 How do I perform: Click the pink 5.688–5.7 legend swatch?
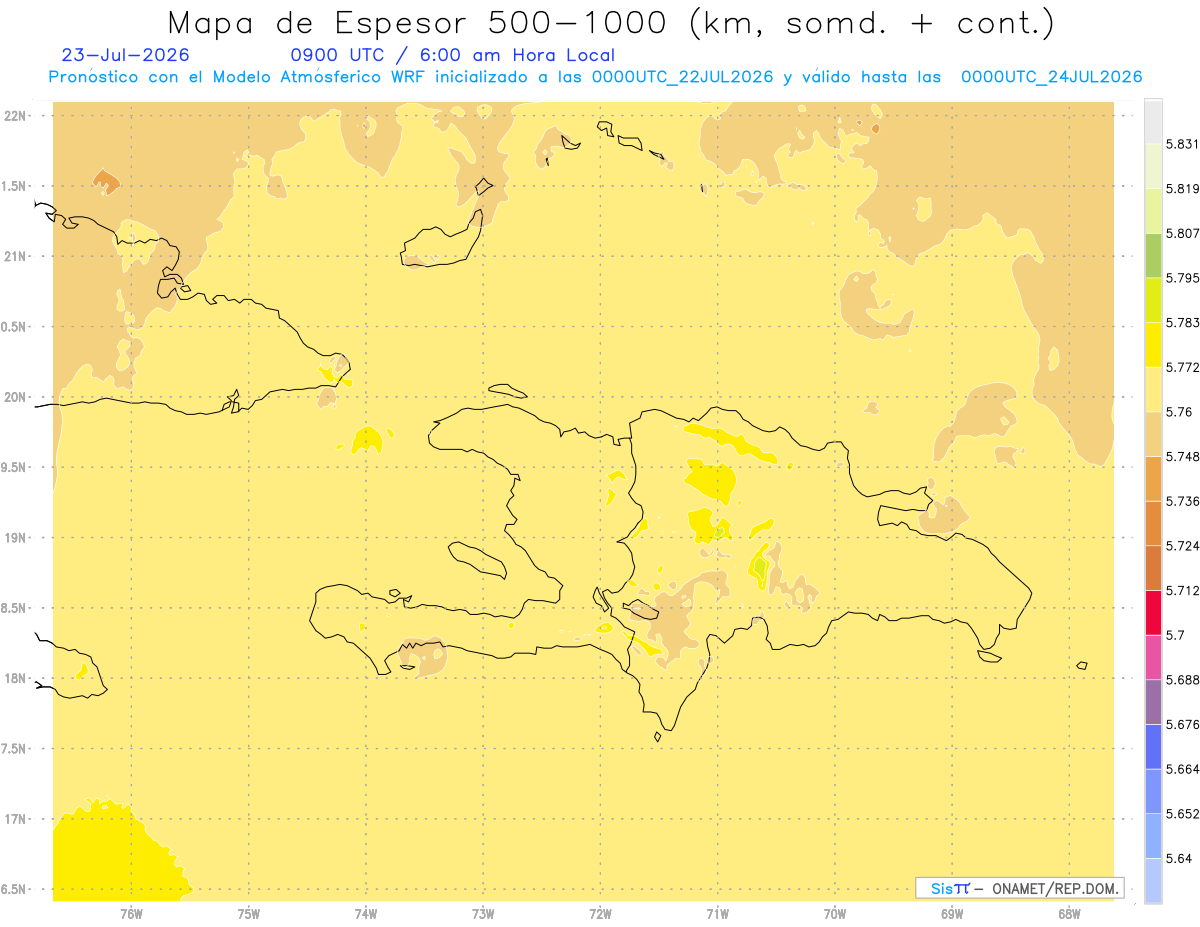1153,657
